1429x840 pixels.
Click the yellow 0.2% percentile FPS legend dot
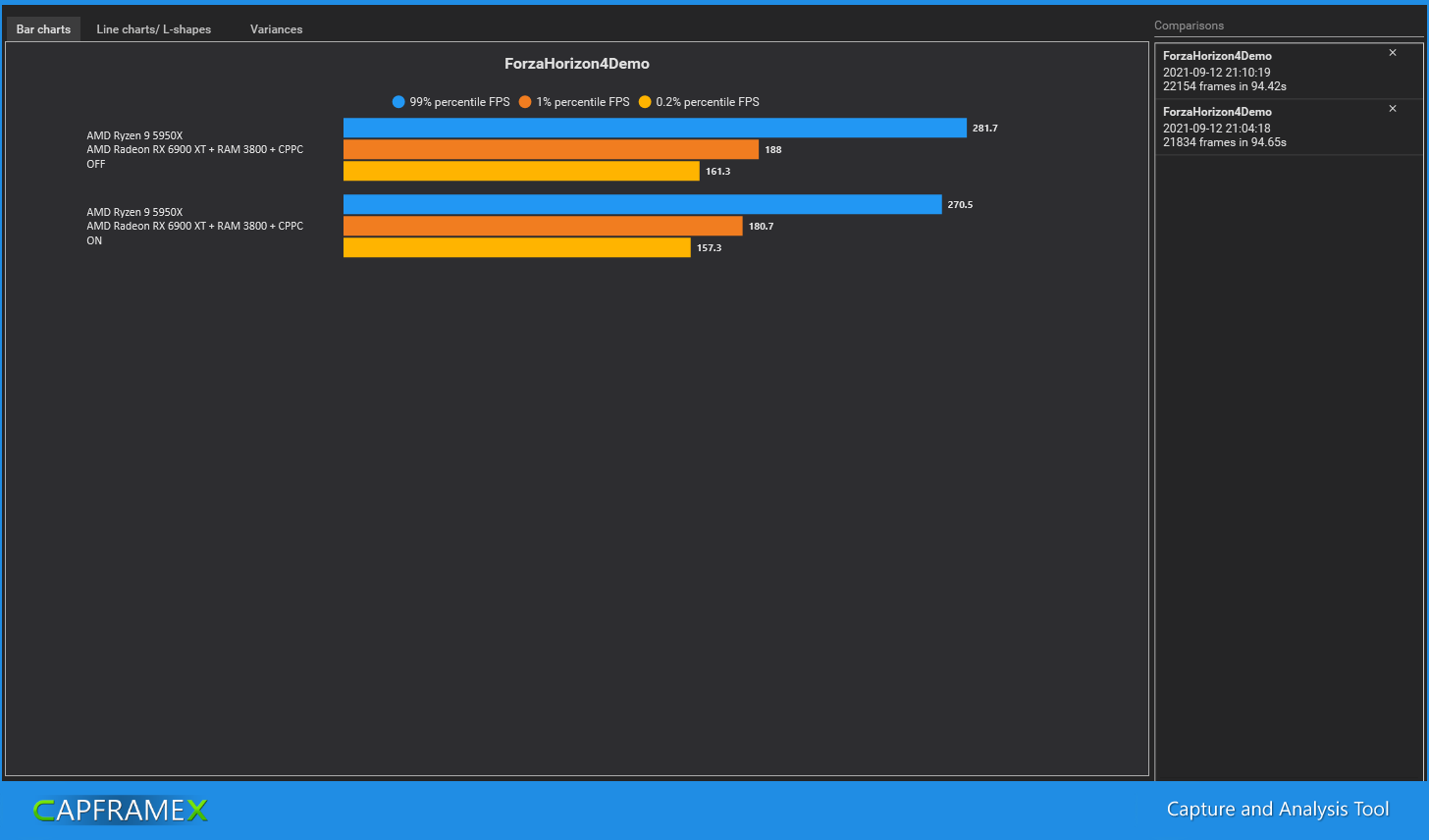(645, 101)
